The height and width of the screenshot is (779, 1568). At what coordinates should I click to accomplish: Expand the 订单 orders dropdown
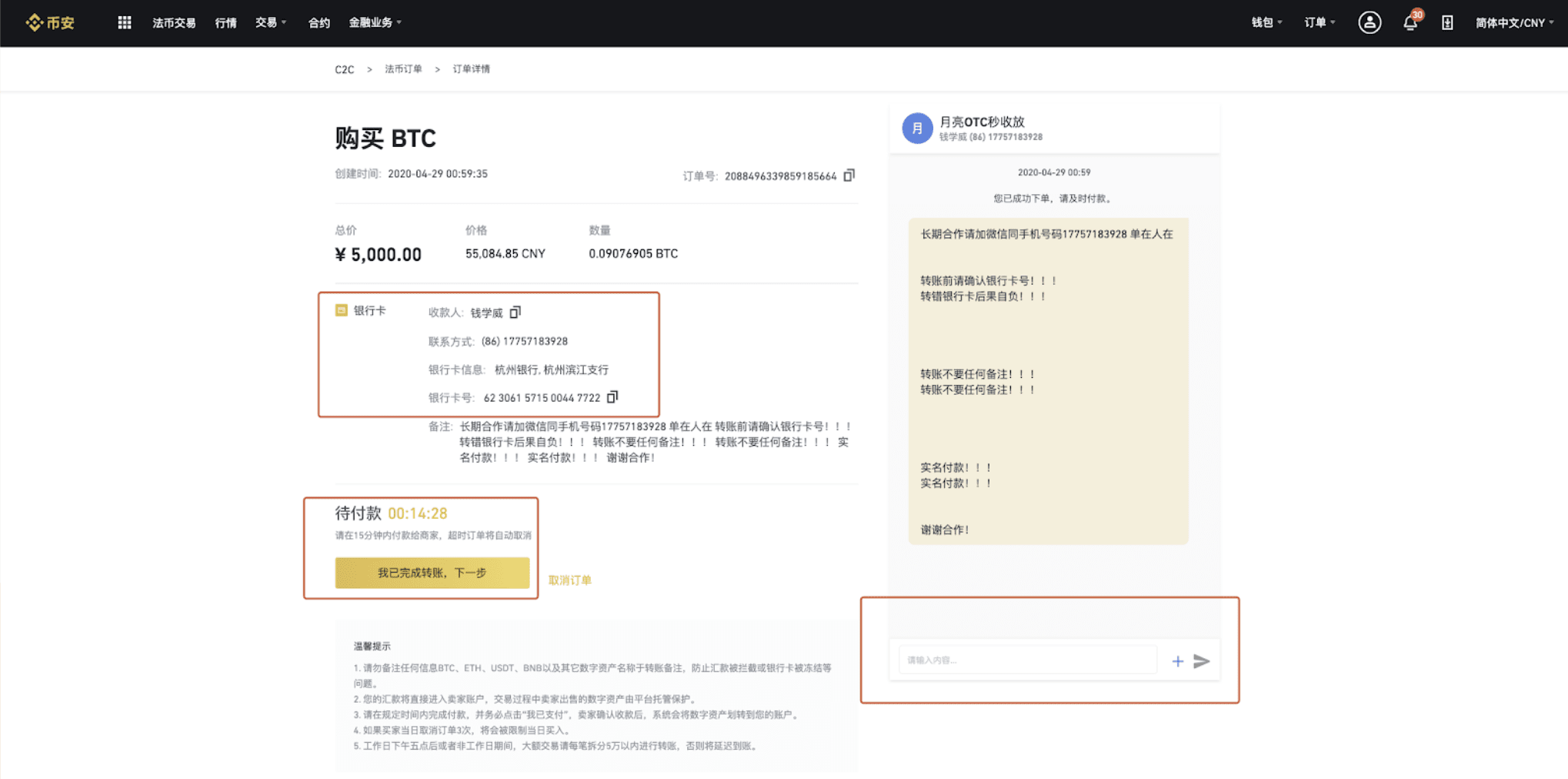1320,22
